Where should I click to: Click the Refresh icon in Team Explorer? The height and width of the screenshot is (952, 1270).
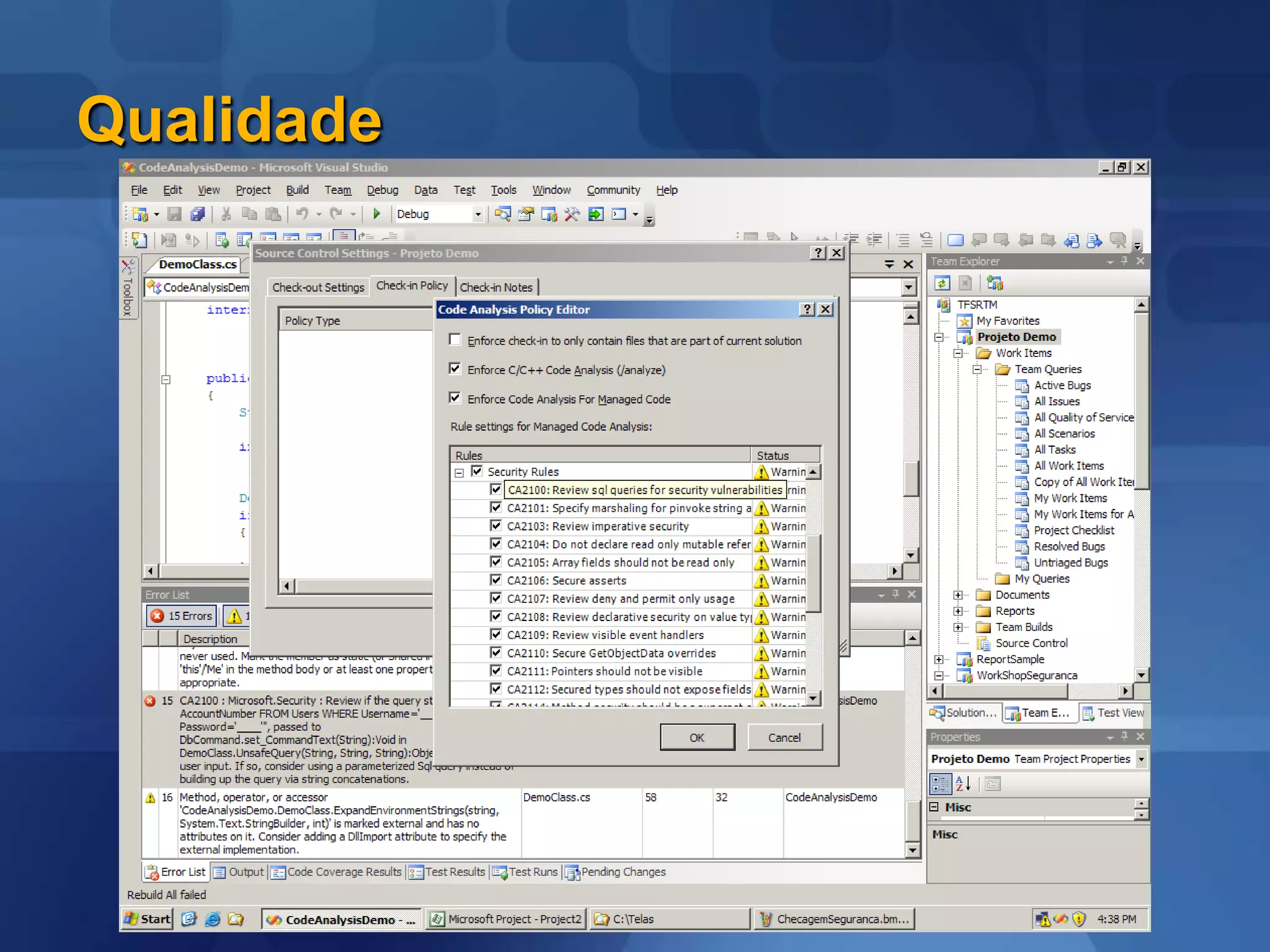pyautogui.click(x=942, y=283)
